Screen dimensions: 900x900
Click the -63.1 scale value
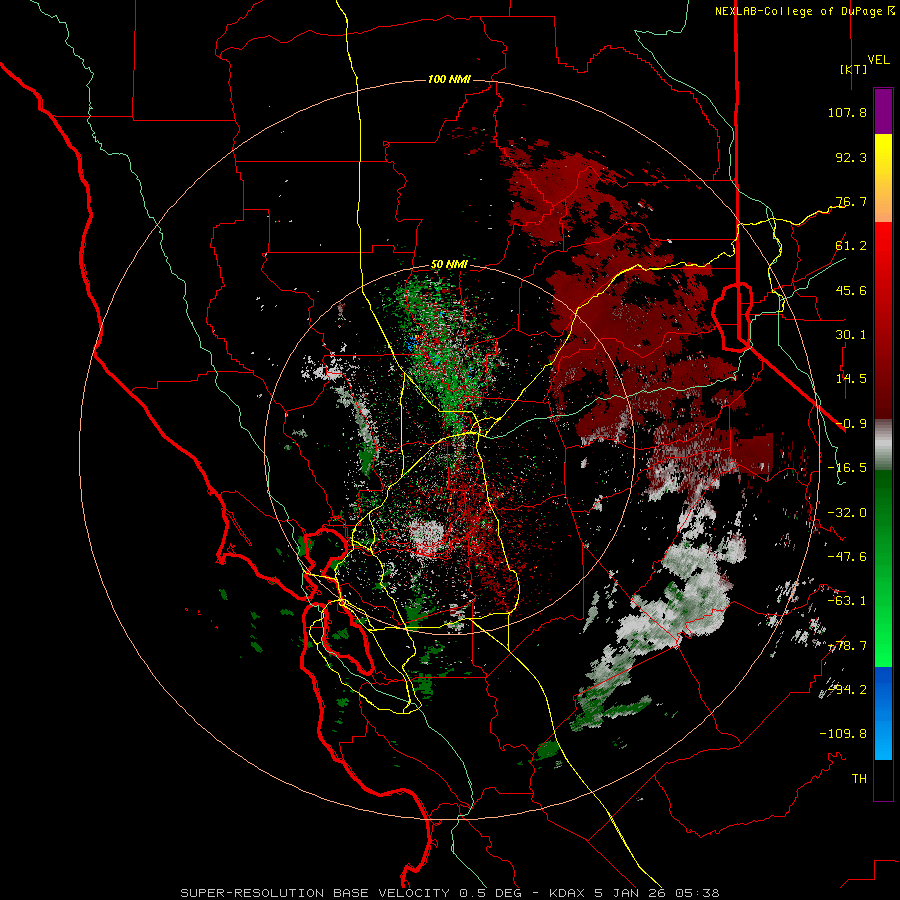(x=847, y=601)
